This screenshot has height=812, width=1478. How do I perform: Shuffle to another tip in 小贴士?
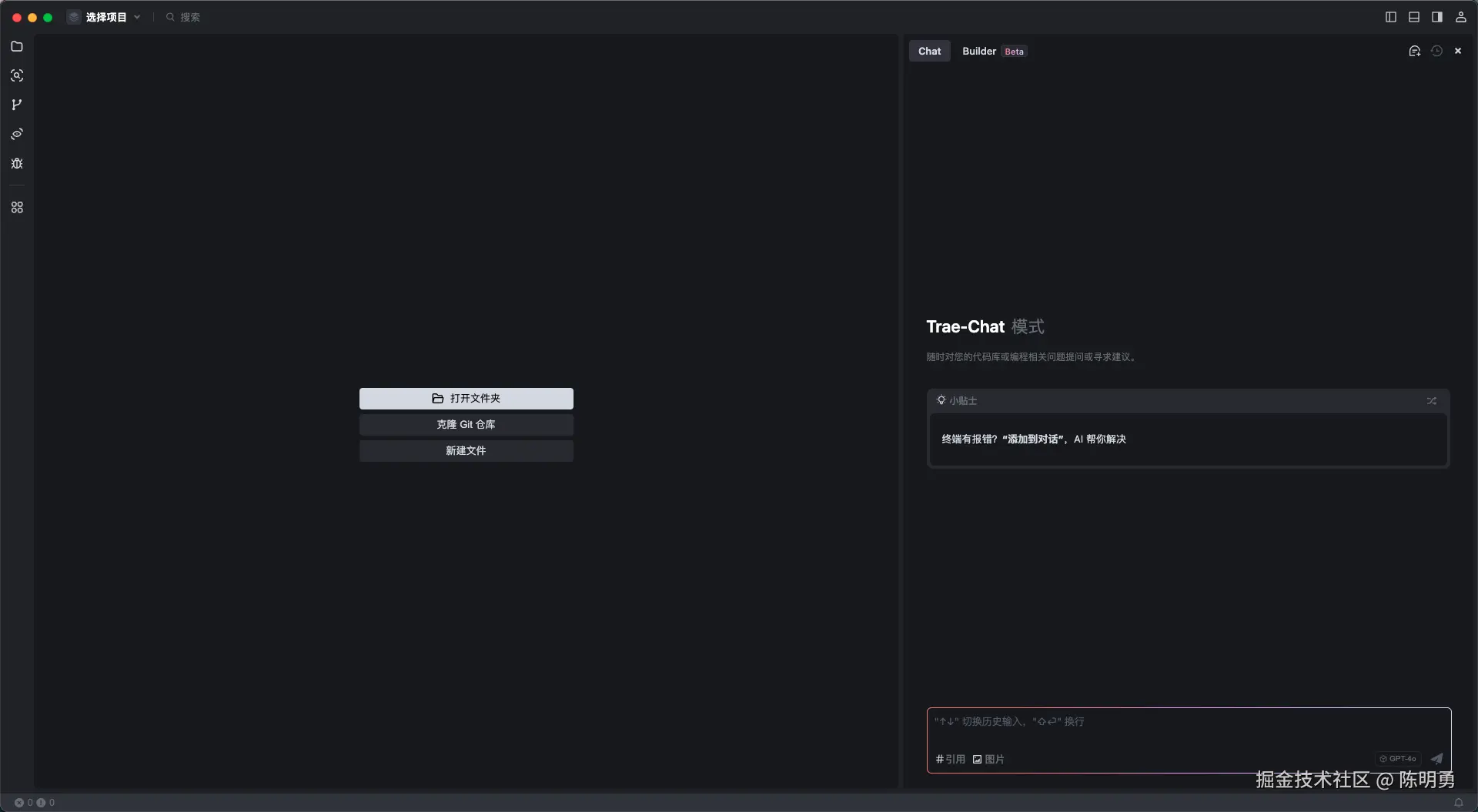(x=1432, y=401)
